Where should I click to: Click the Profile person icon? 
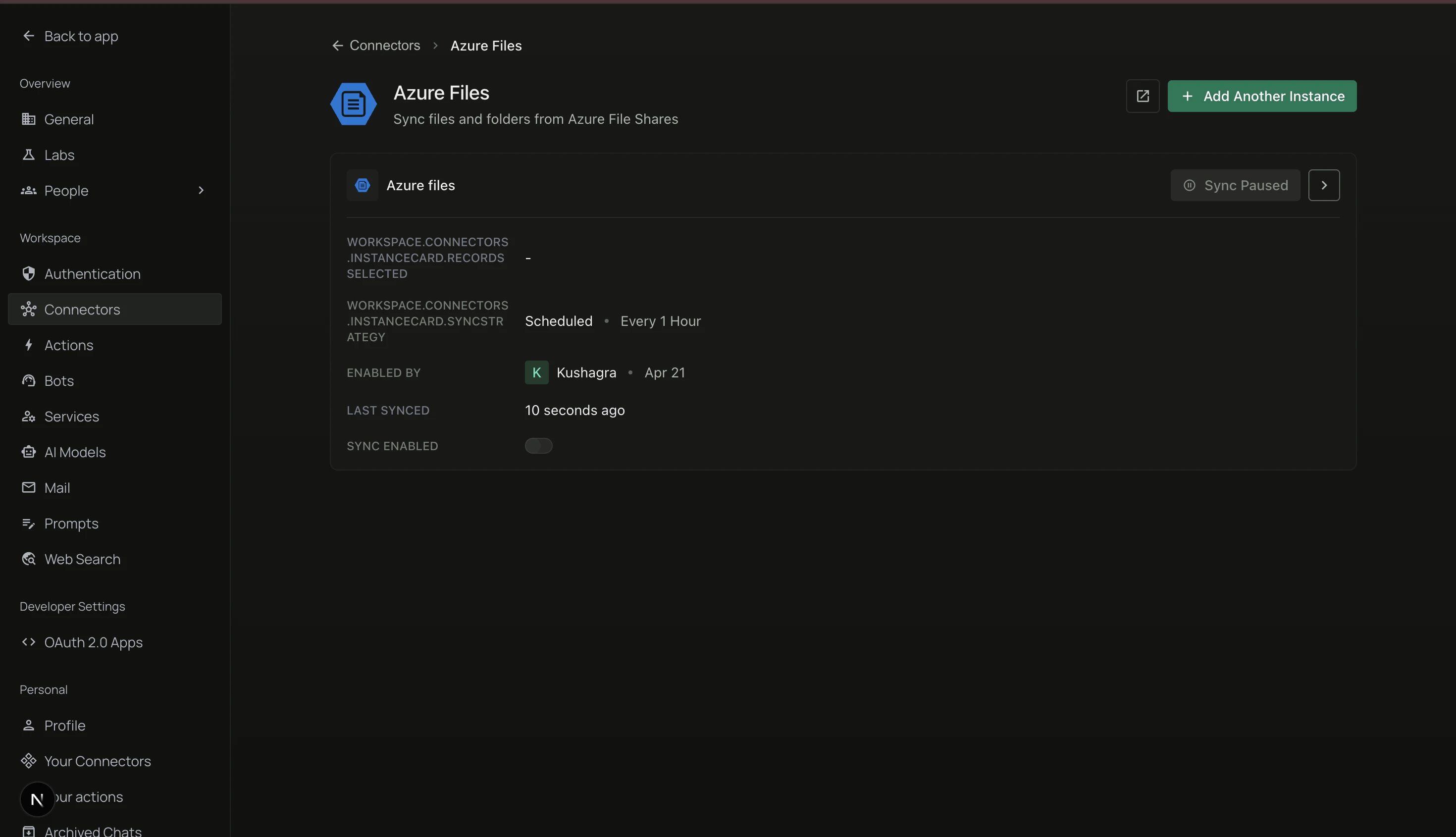point(29,726)
